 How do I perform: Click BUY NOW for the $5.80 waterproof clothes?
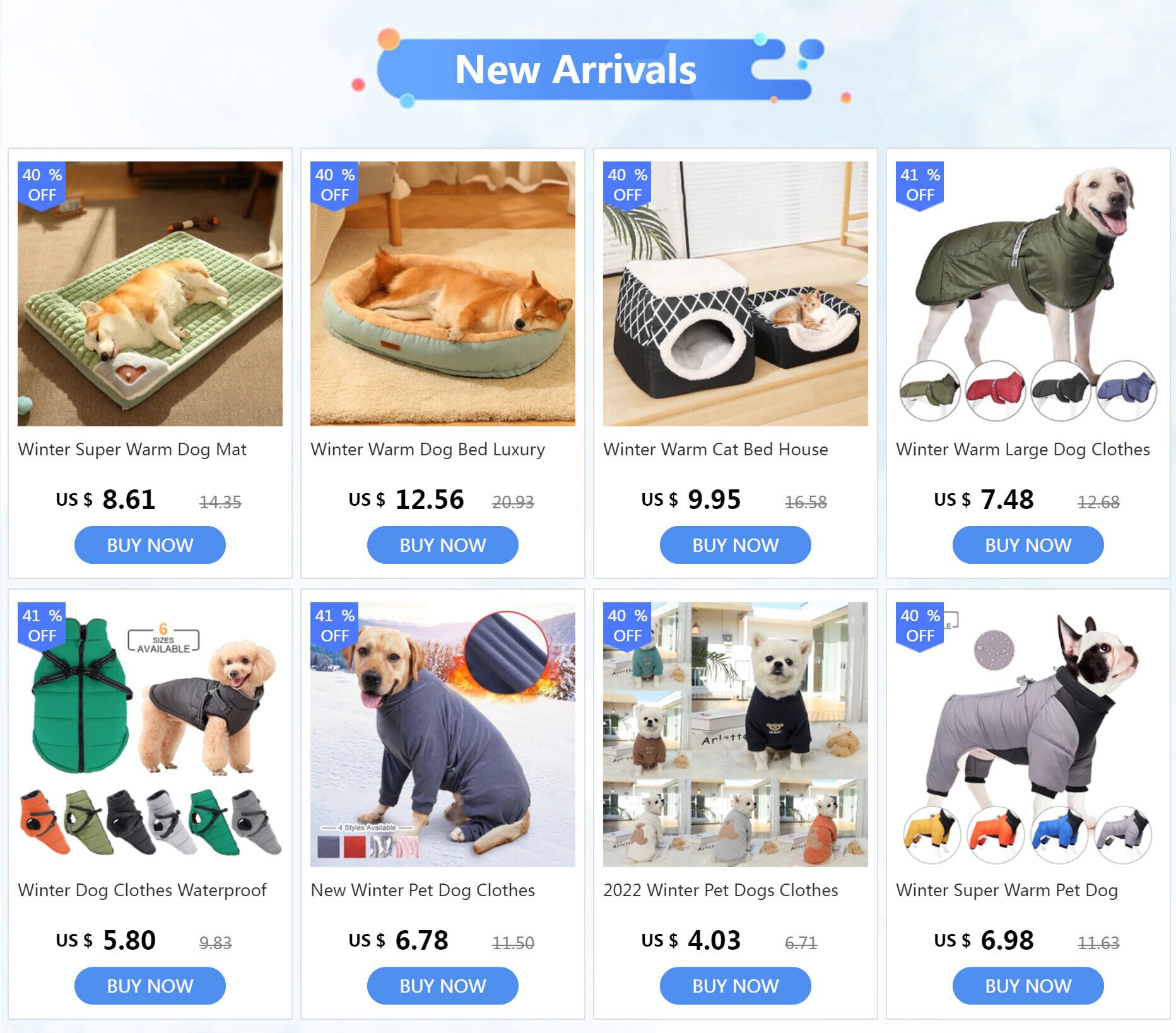click(x=150, y=986)
